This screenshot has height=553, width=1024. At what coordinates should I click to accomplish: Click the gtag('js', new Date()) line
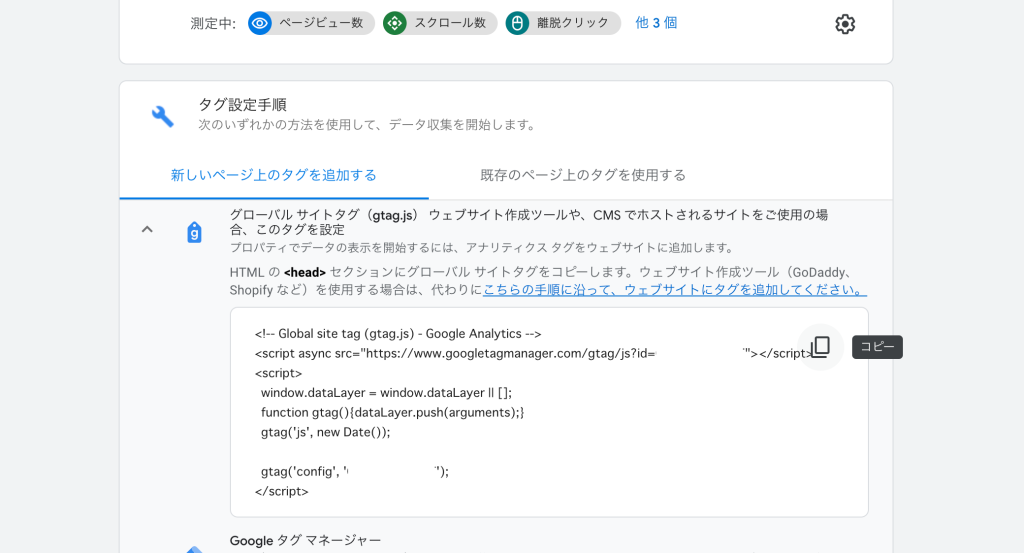tap(325, 432)
